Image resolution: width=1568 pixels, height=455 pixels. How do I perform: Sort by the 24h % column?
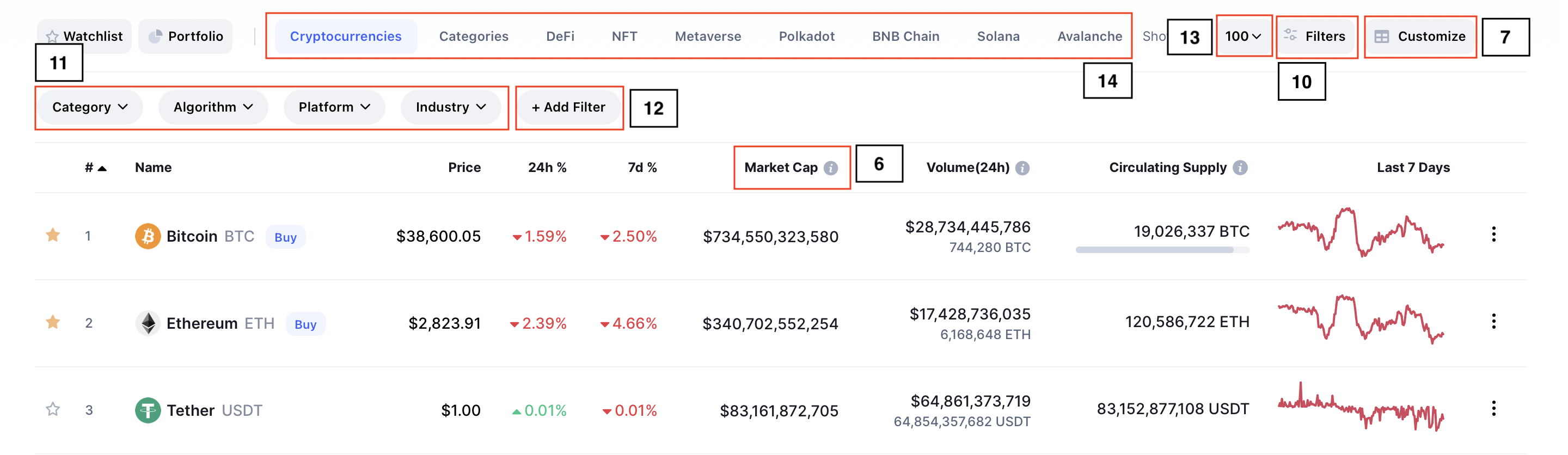(547, 168)
